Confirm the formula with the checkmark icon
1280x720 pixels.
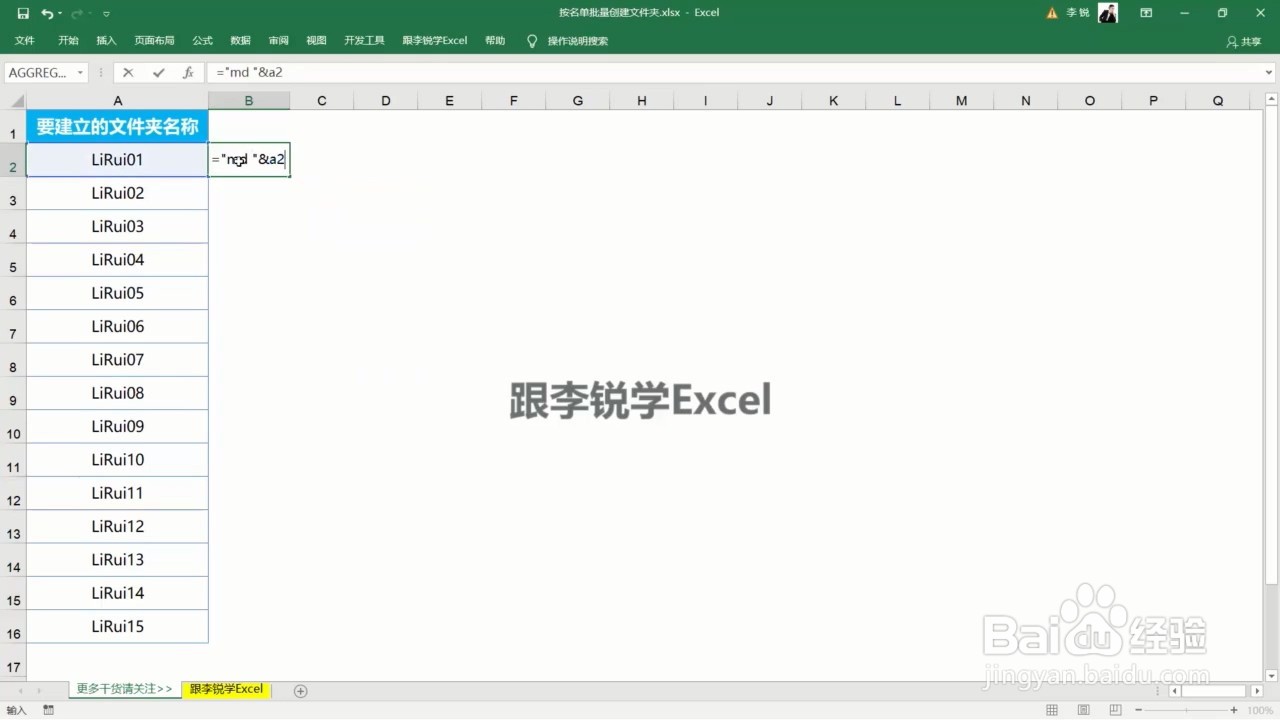point(158,73)
